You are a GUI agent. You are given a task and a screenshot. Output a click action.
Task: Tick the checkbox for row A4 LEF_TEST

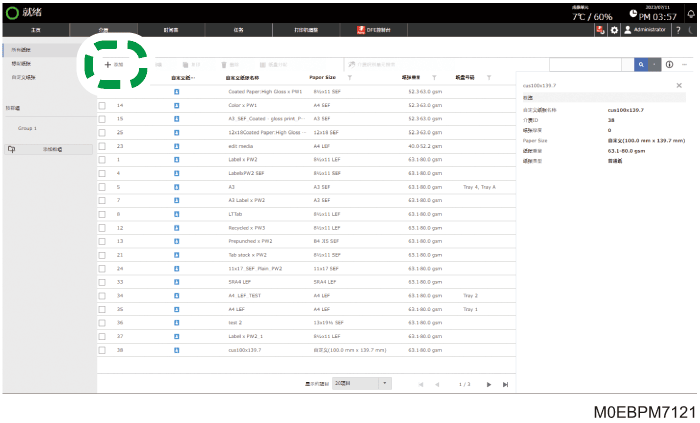102,296
